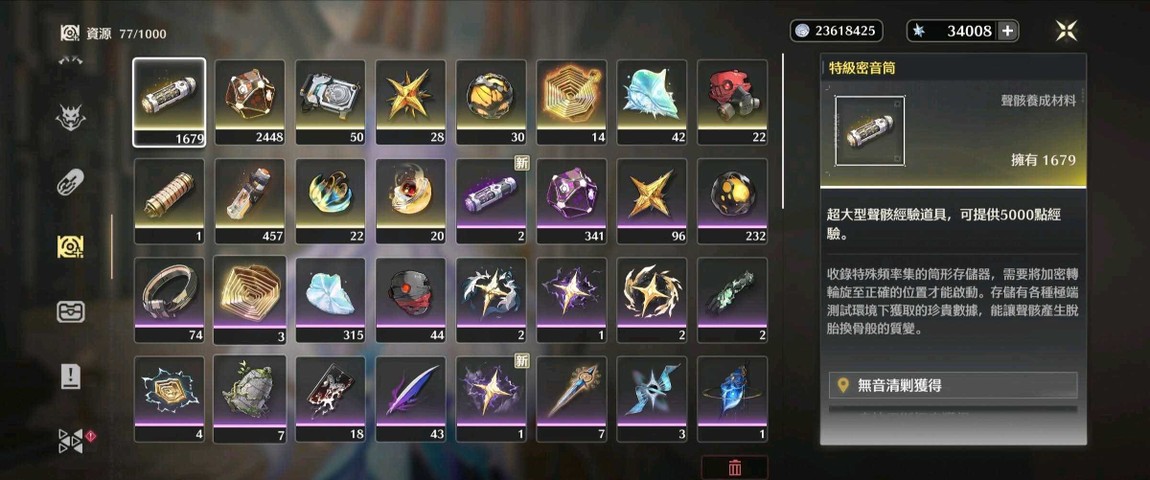The width and height of the screenshot is (1150, 480).
Task: Select the red robot item with count 22
Action: 733,103
